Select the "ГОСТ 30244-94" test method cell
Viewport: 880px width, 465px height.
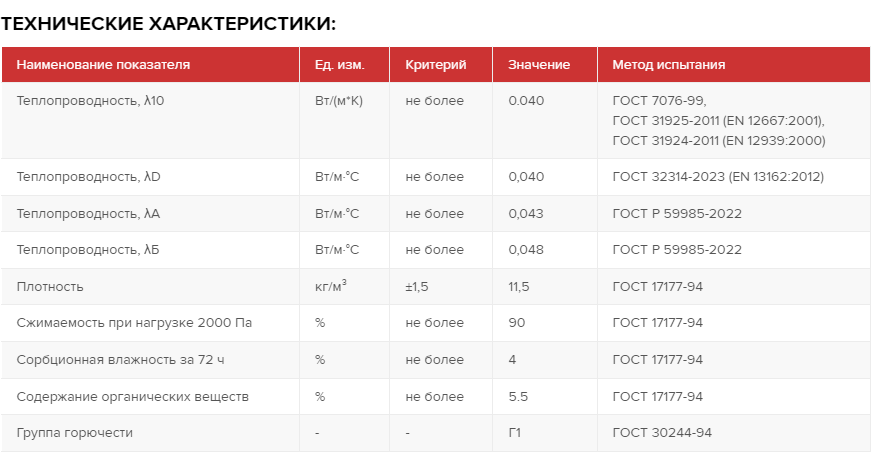pyautogui.click(x=661, y=433)
